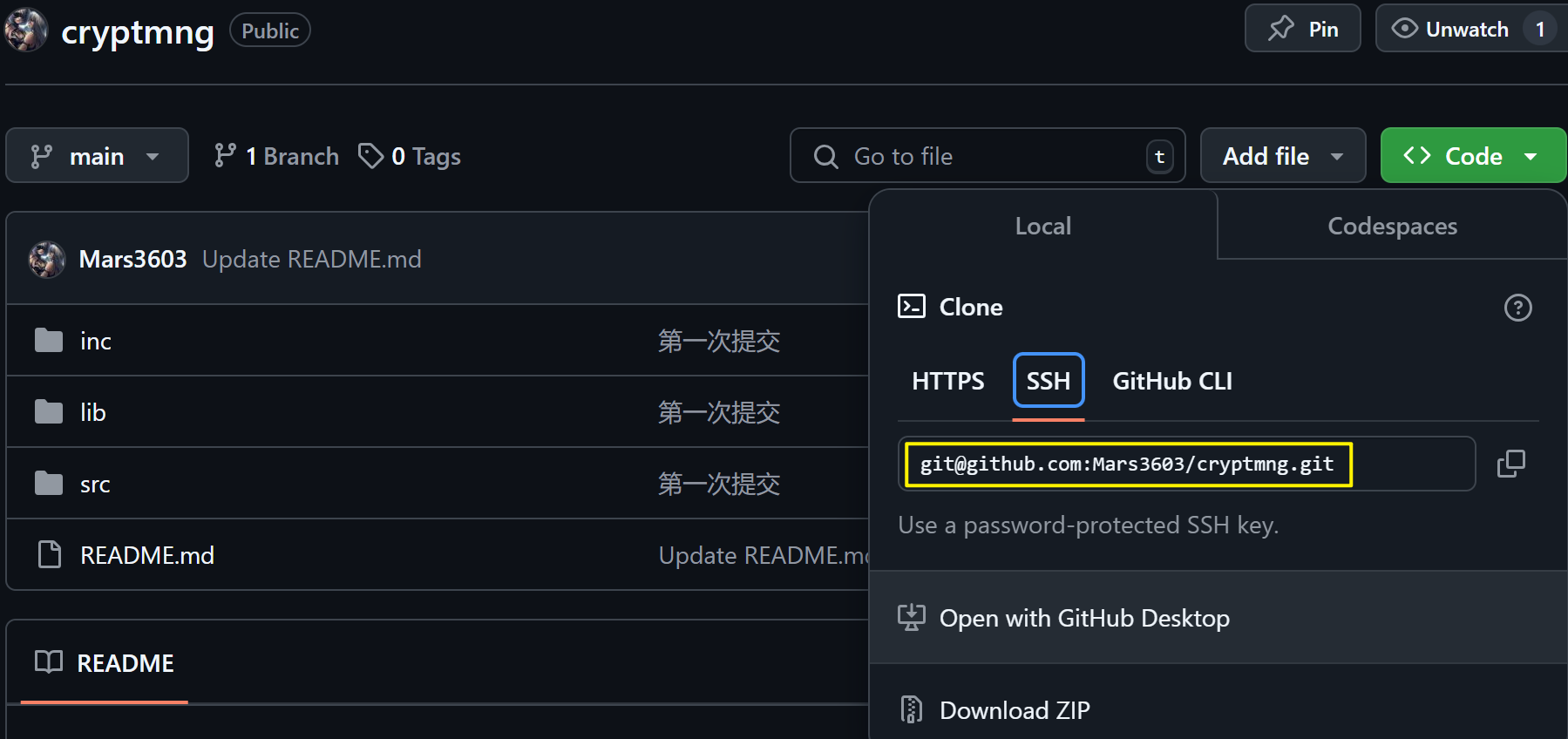1568x739 pixels.
Task: Click the lib folder icon
Action: (49, 411)
